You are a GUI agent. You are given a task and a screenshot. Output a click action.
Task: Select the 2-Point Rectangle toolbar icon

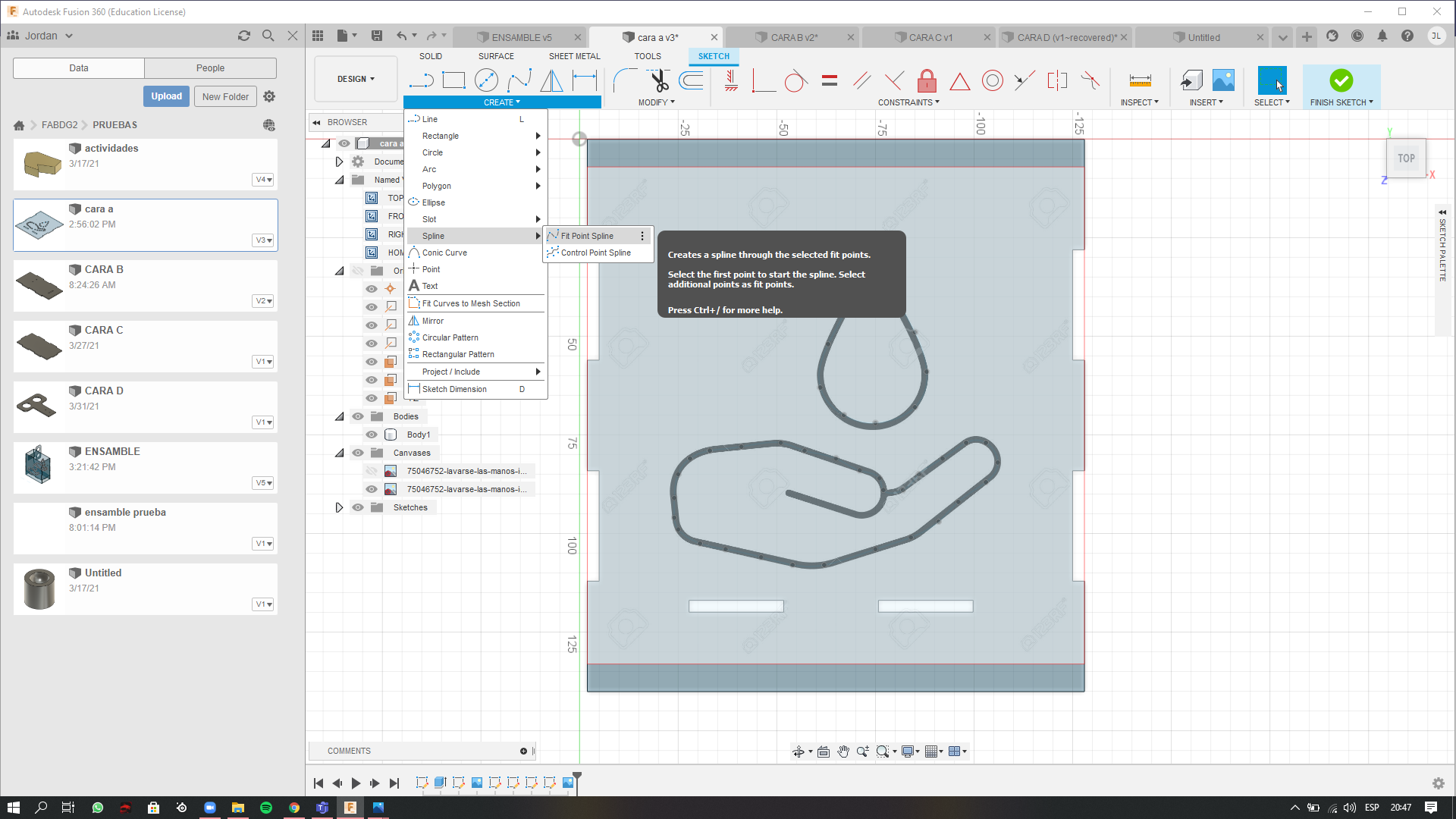point(453,80)
